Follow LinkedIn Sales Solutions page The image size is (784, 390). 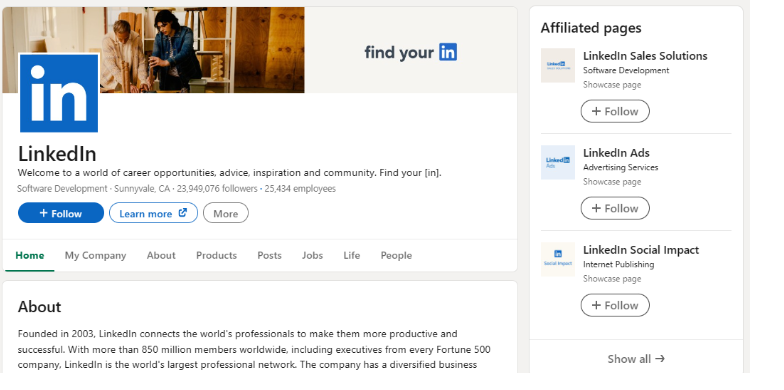click(615, 111)
